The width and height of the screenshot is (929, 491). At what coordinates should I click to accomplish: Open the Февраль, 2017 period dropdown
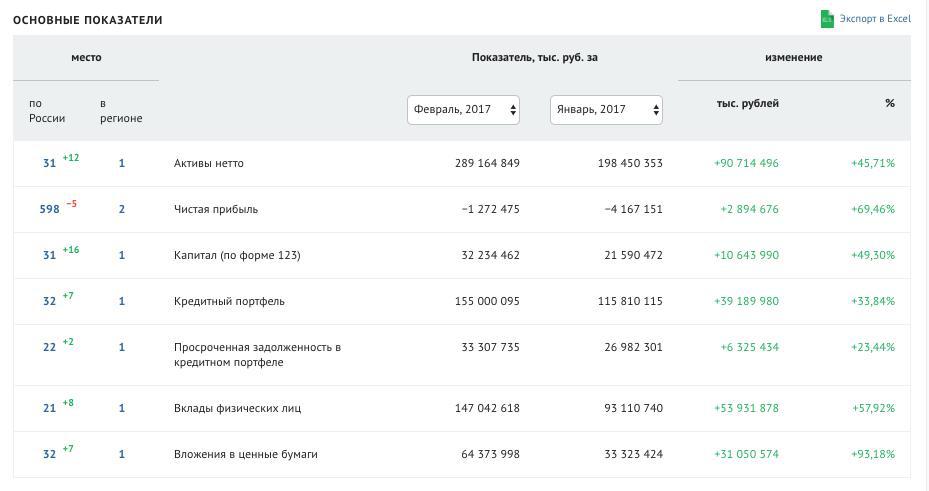click(463, 110)
